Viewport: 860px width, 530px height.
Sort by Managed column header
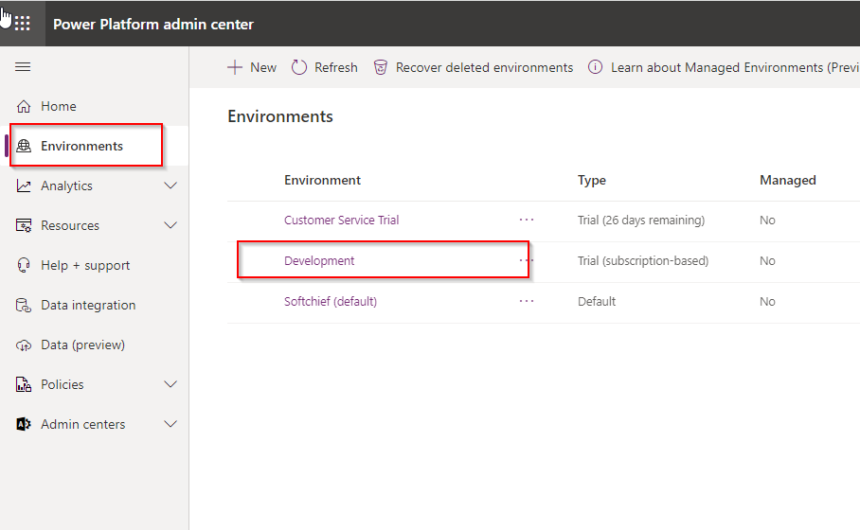pos(788,180)
